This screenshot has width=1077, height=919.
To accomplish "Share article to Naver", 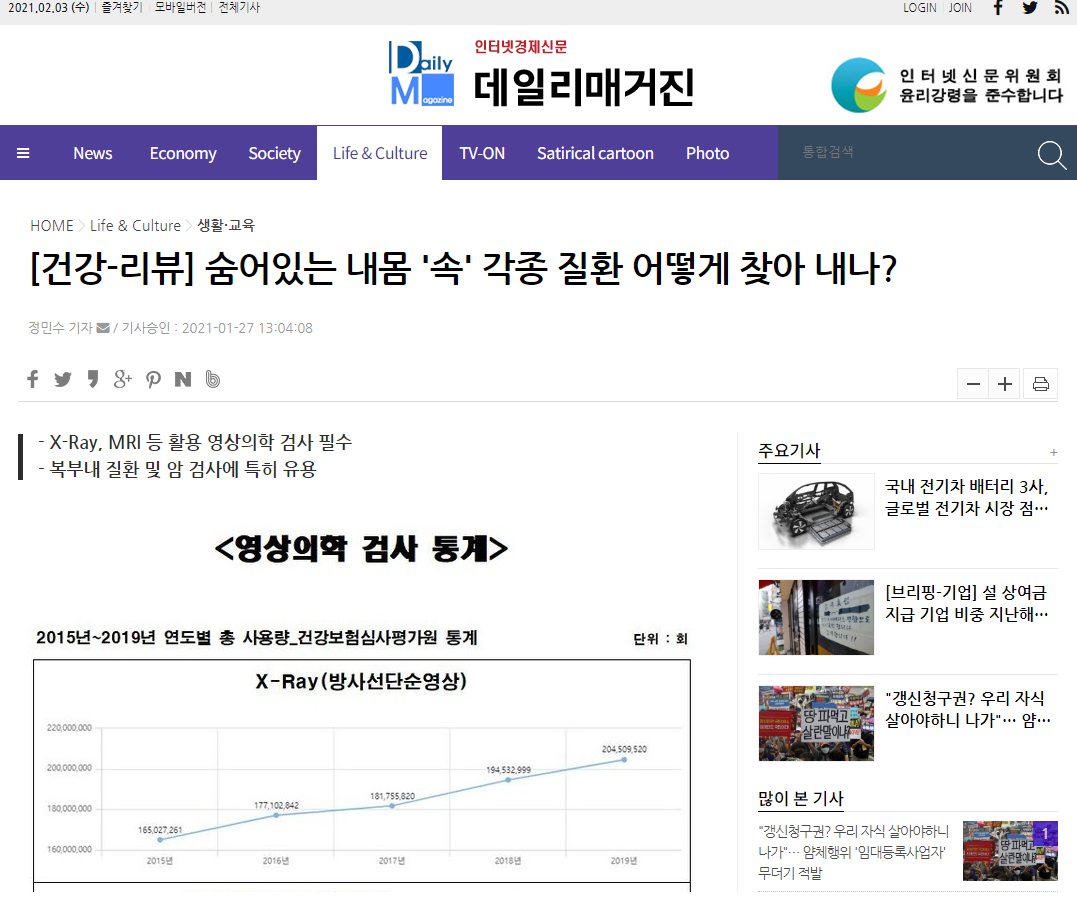I will coord(183,379).
